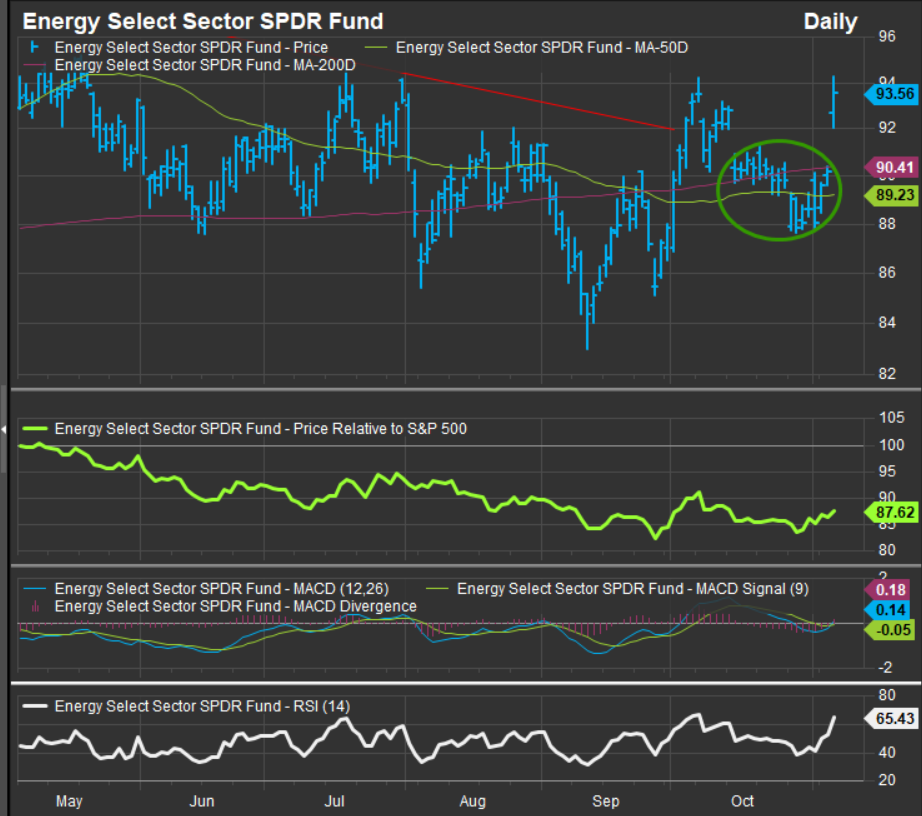
Task: Click the 20 RSI axis label
Action: pos(887,780)
